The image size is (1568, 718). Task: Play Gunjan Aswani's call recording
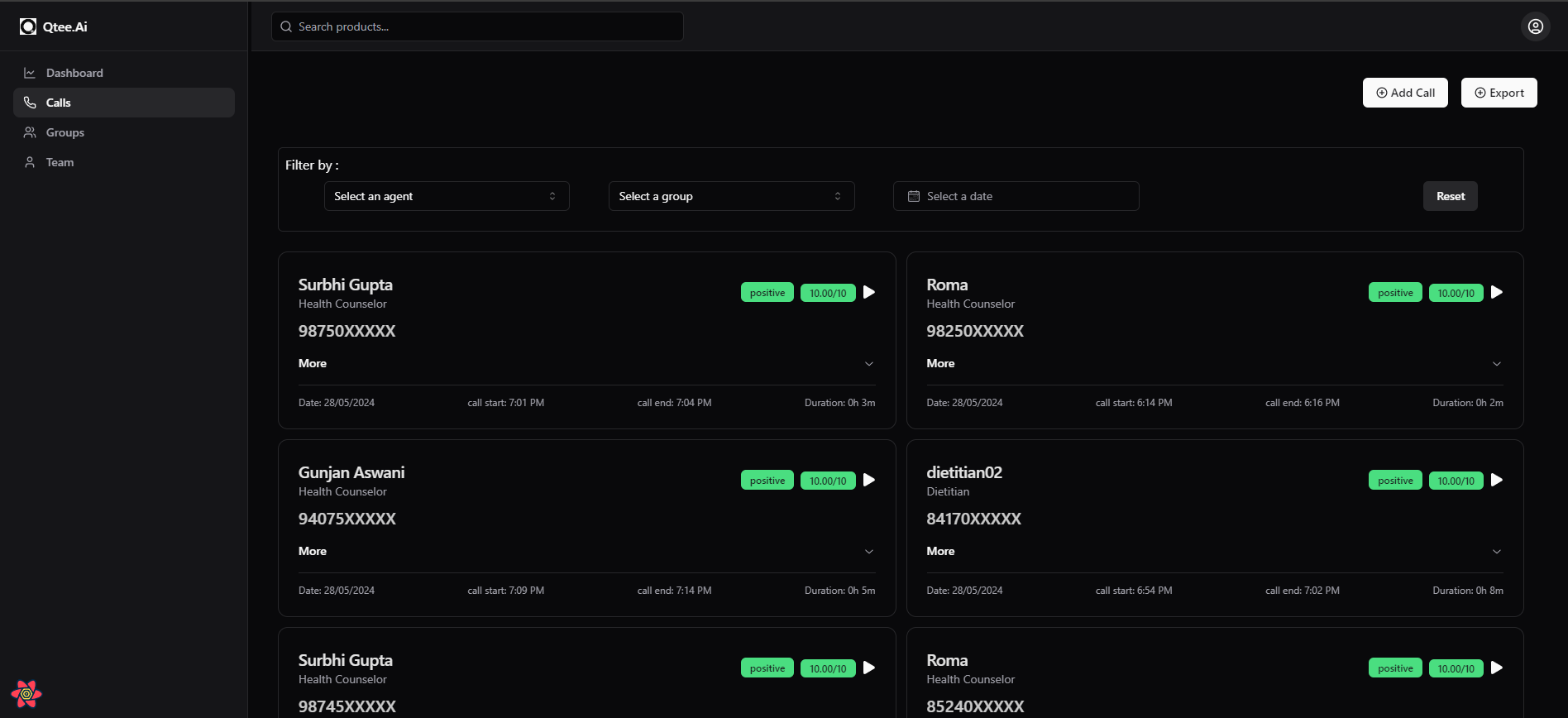(x=869, y=480)
